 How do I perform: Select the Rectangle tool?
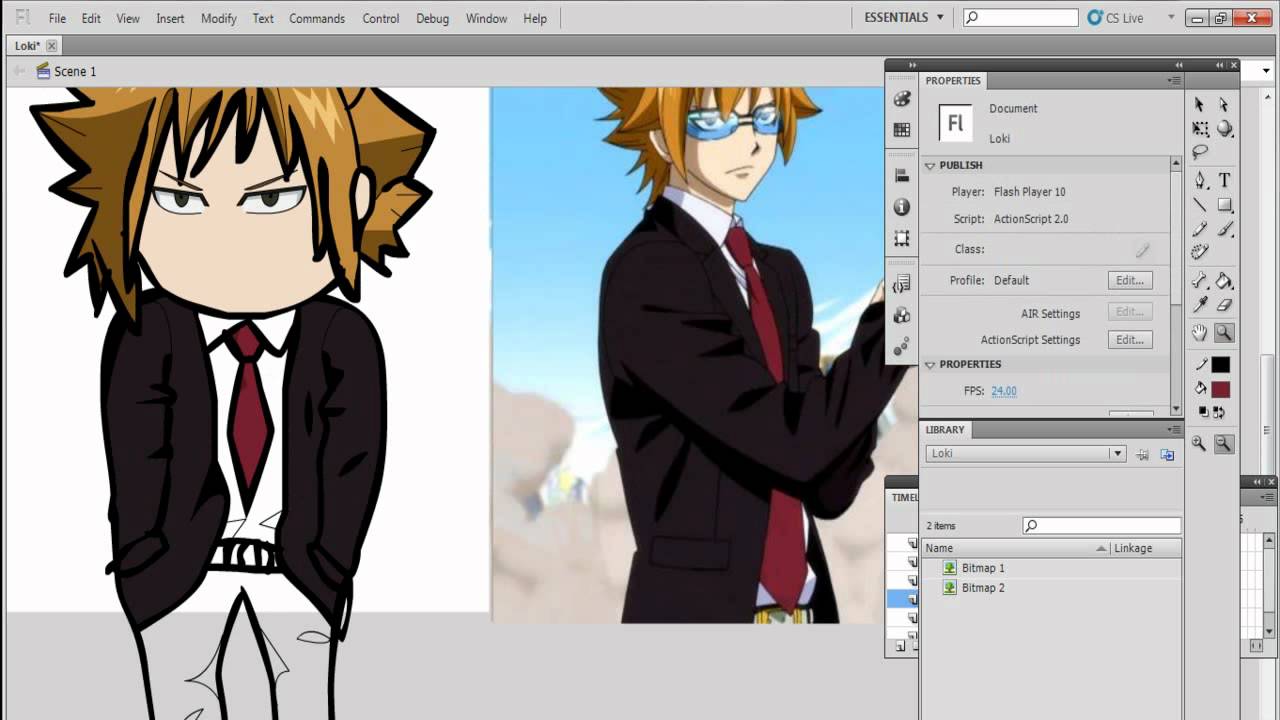(x=1224, y=205)
